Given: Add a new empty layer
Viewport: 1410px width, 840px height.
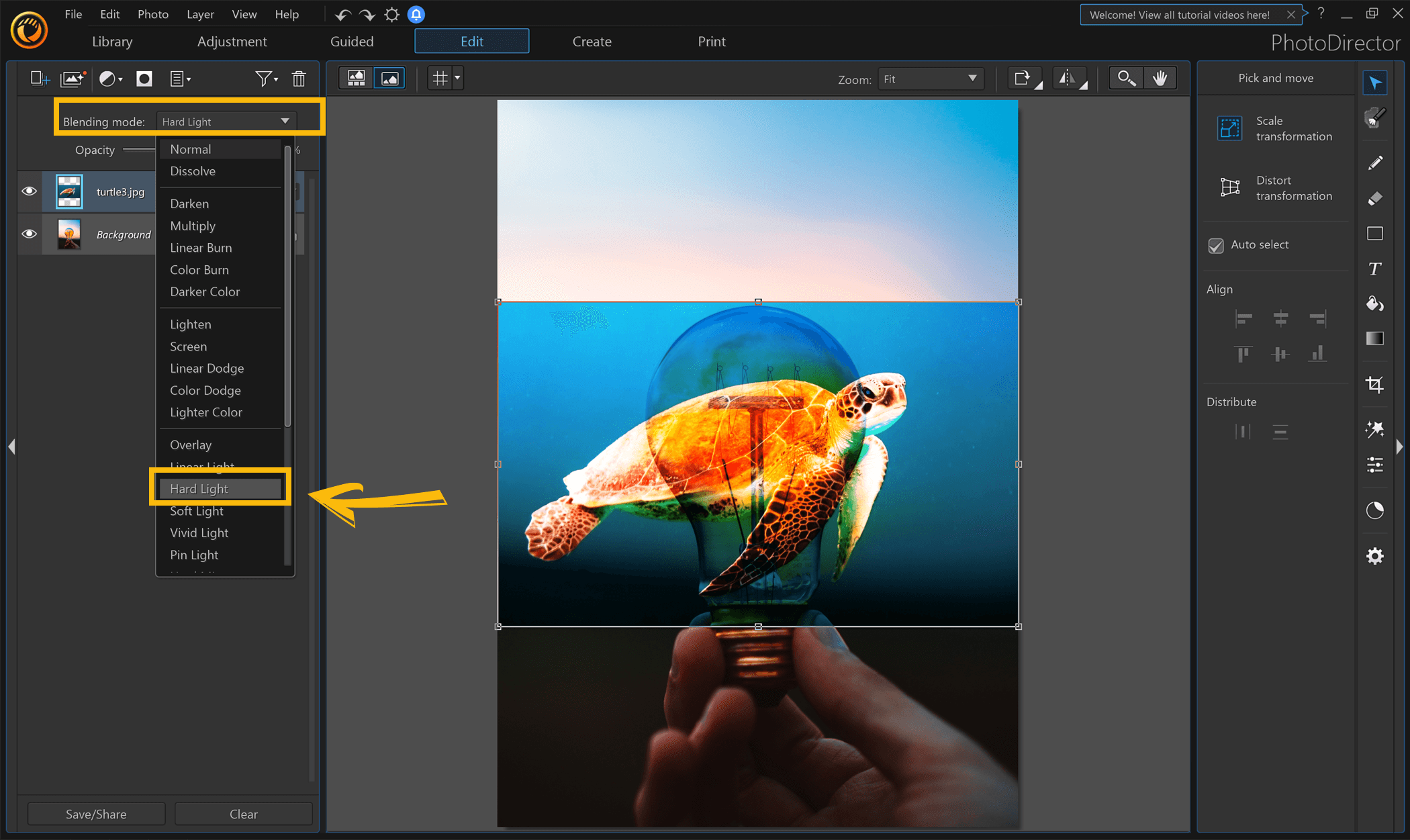Looking at the screenshot, I should pos(40,79).
